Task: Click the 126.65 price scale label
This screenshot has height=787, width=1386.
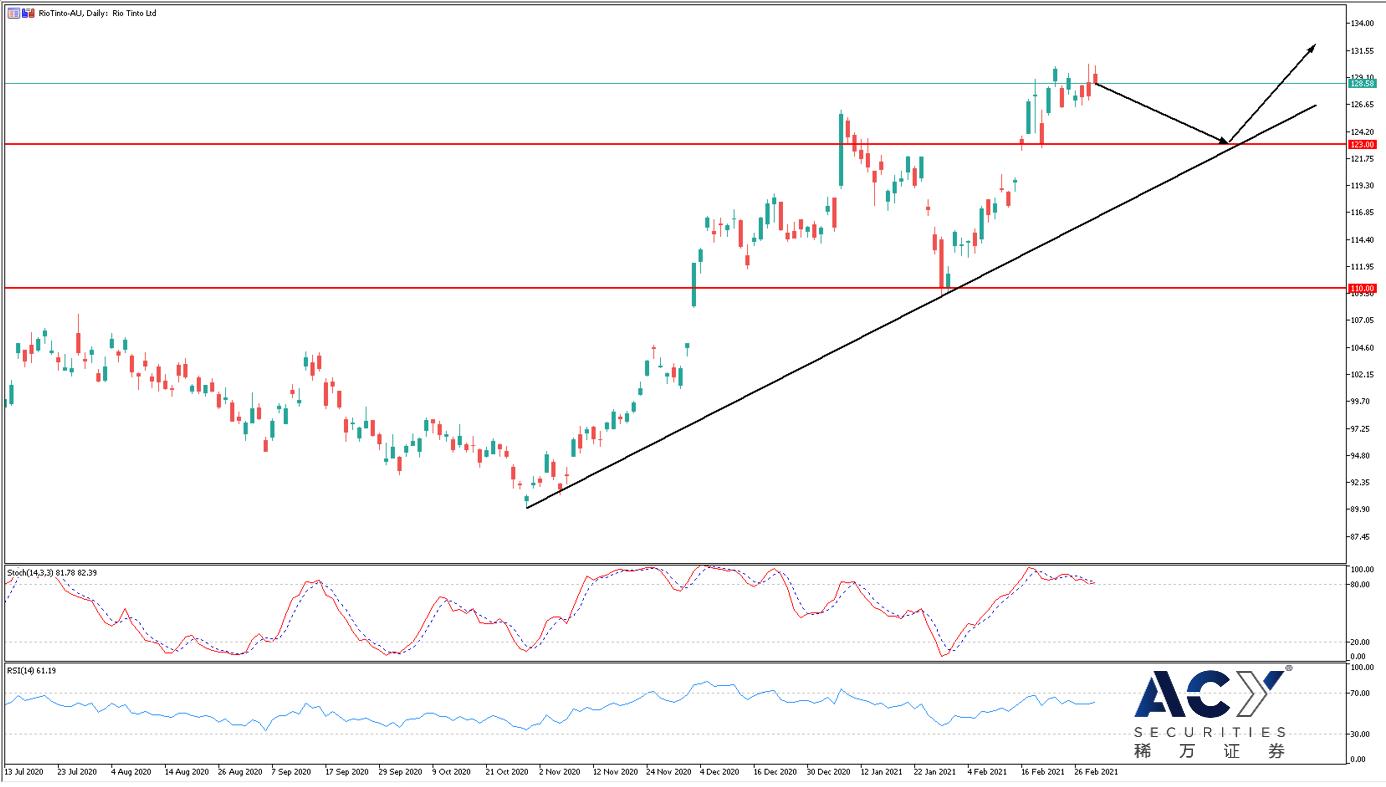Action: click(1363, 104)
